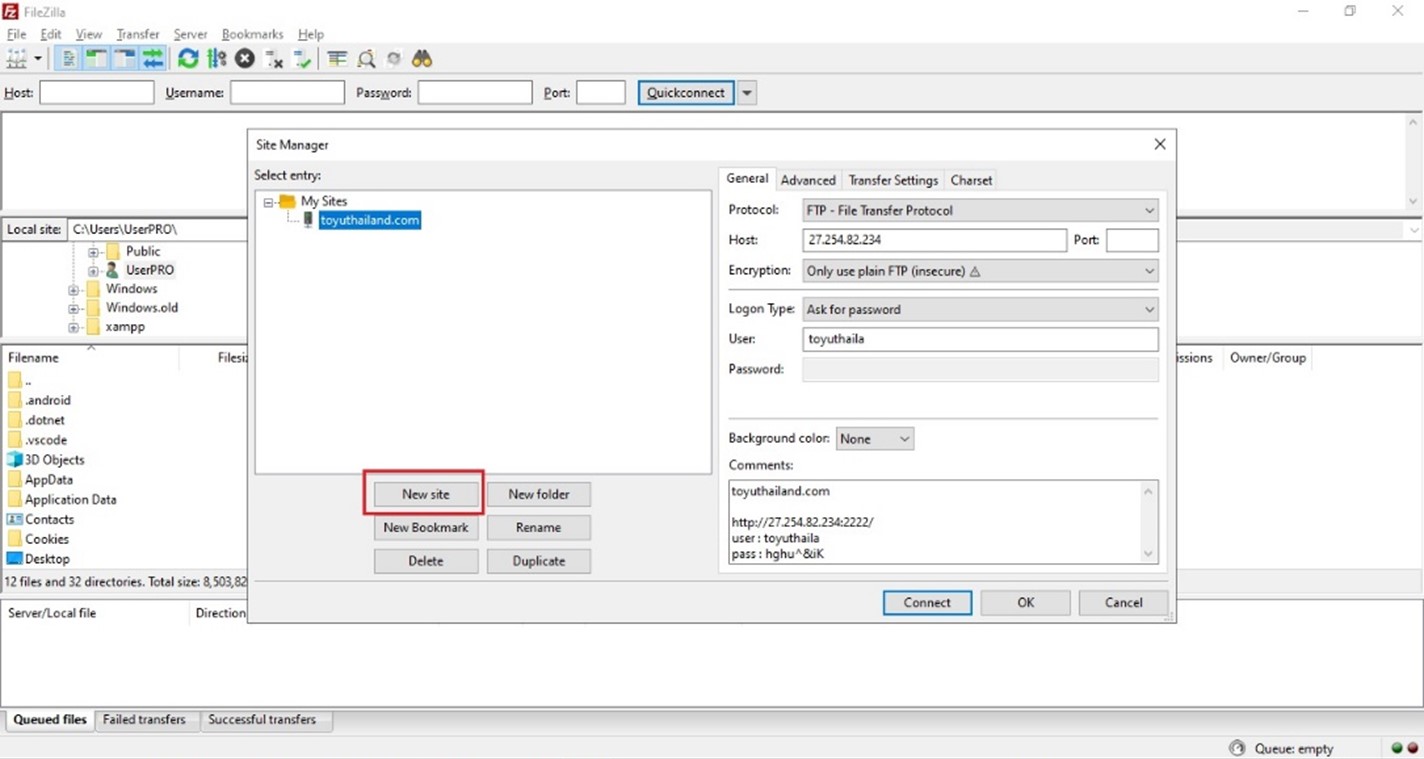Click the xampp folder icon in local tree
1424x759 pixels.
(94, 327)
